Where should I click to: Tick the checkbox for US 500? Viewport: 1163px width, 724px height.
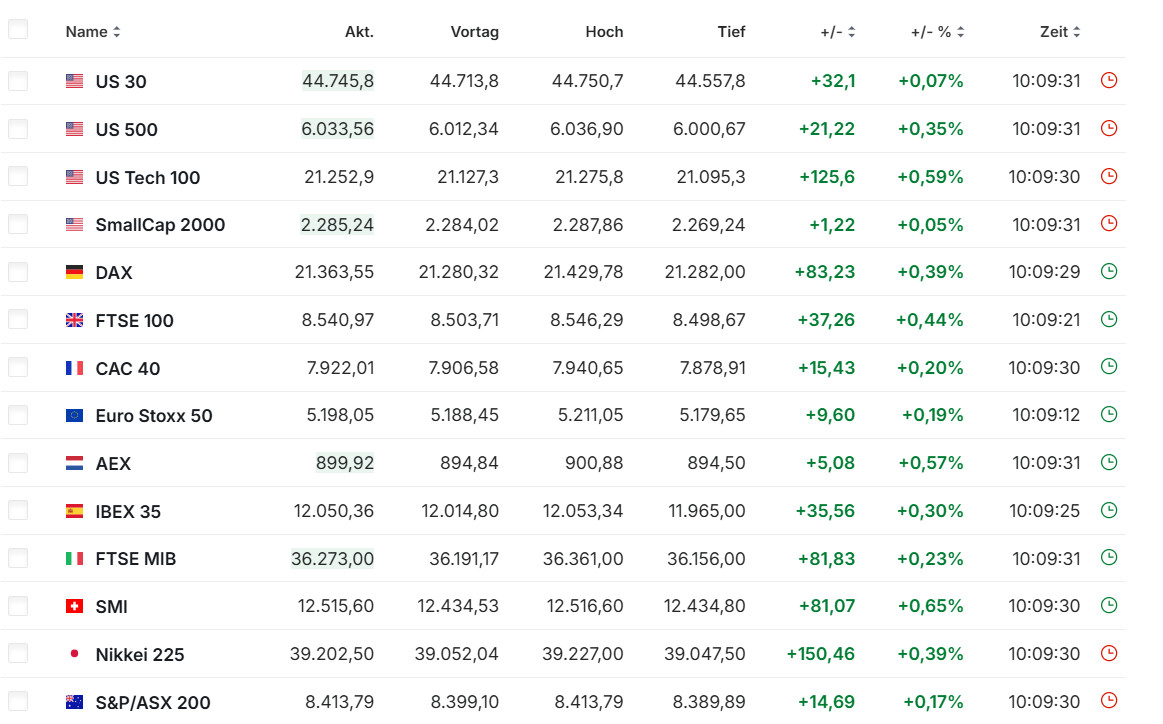tap(18, 129)
